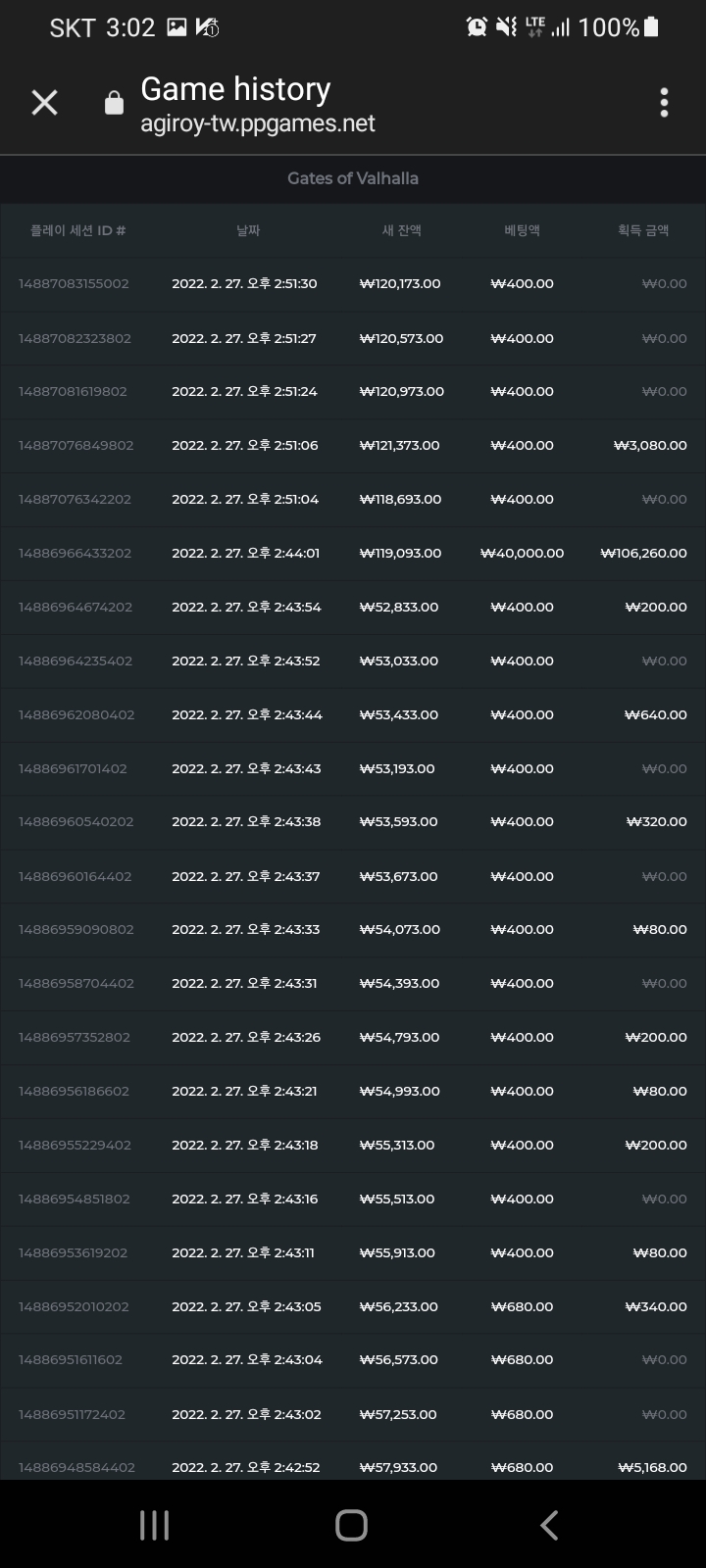Select the 날짜 column header

click(248, 230)
